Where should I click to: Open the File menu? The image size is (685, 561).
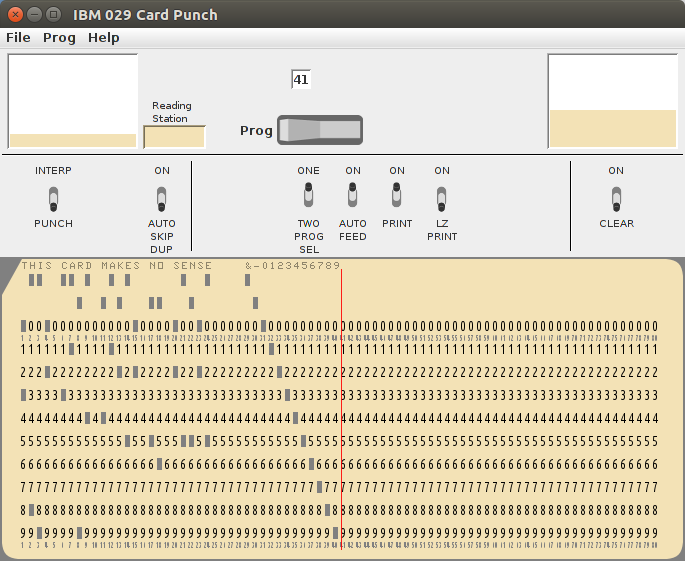click(18, 38)
